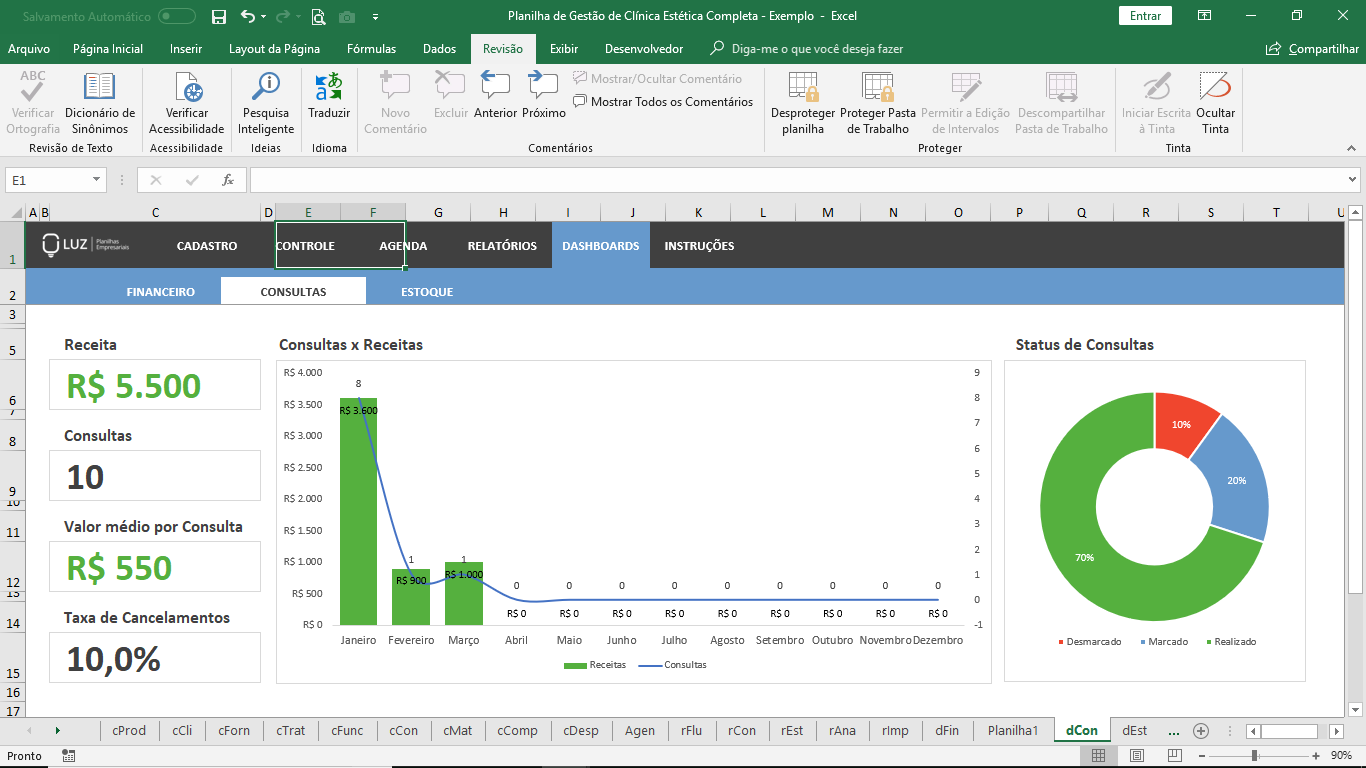Click Desproteger planilha icon

803,103
